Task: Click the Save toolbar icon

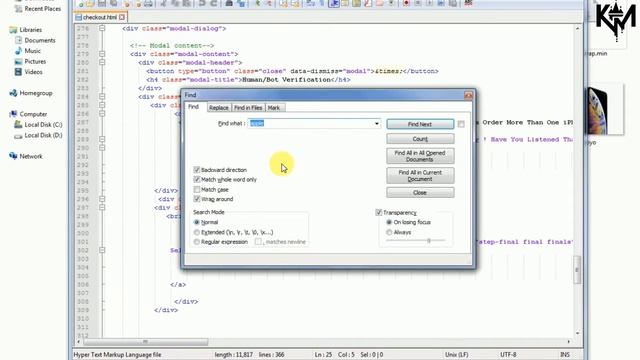Action: click(102, 3)
